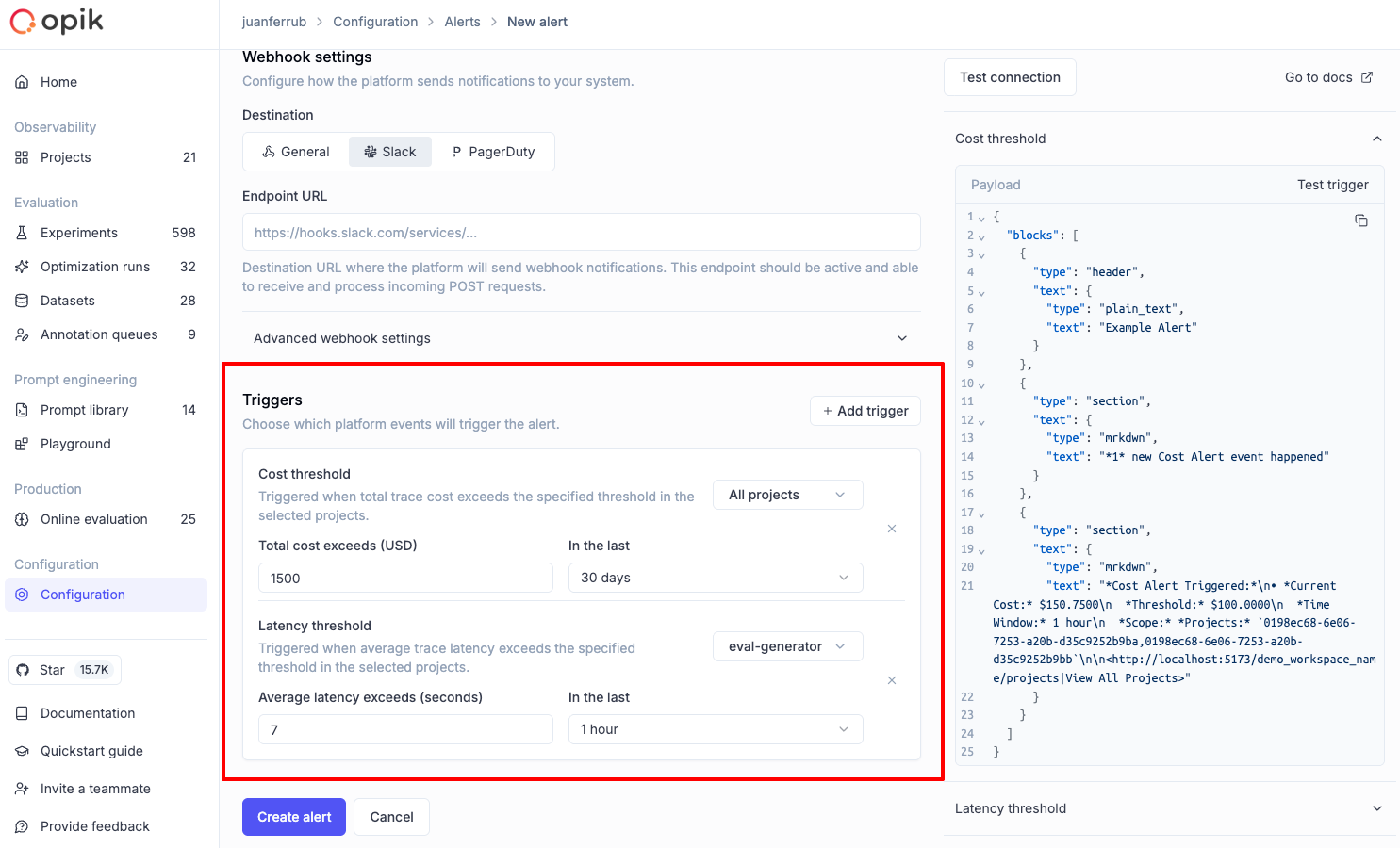Open the All projects dropdown
Image resolution: width=1400 pixels, height=848 pixels.
(x=787, y=494)
